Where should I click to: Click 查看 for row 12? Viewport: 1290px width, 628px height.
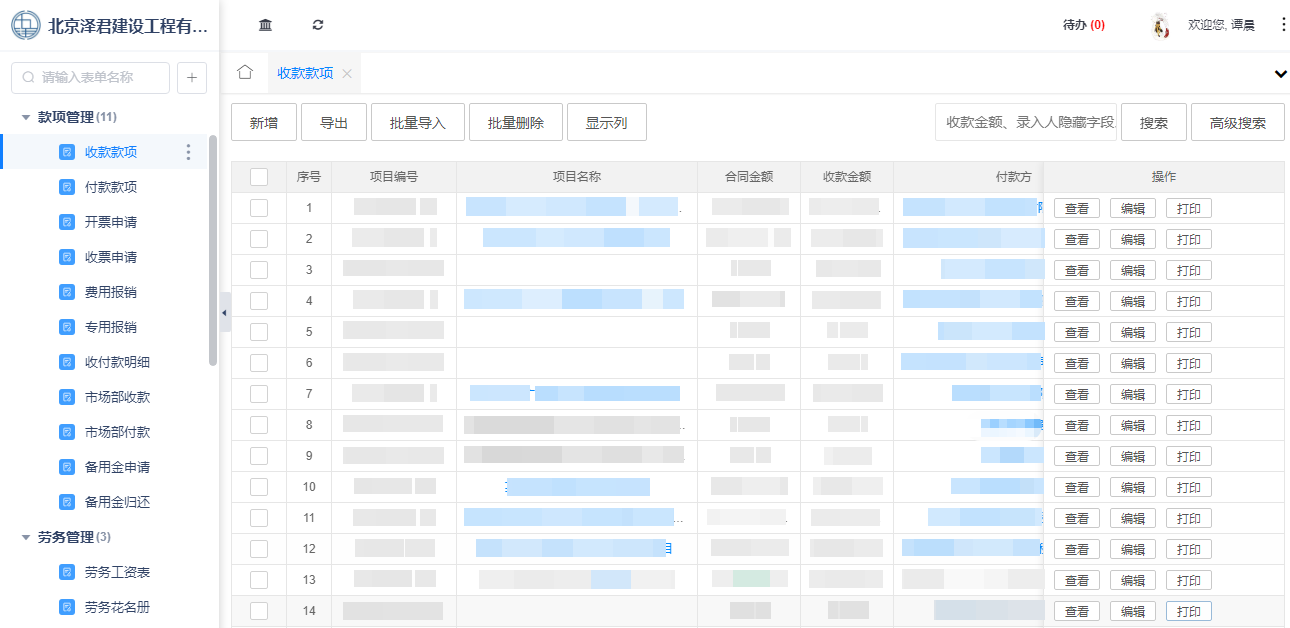1077,549
